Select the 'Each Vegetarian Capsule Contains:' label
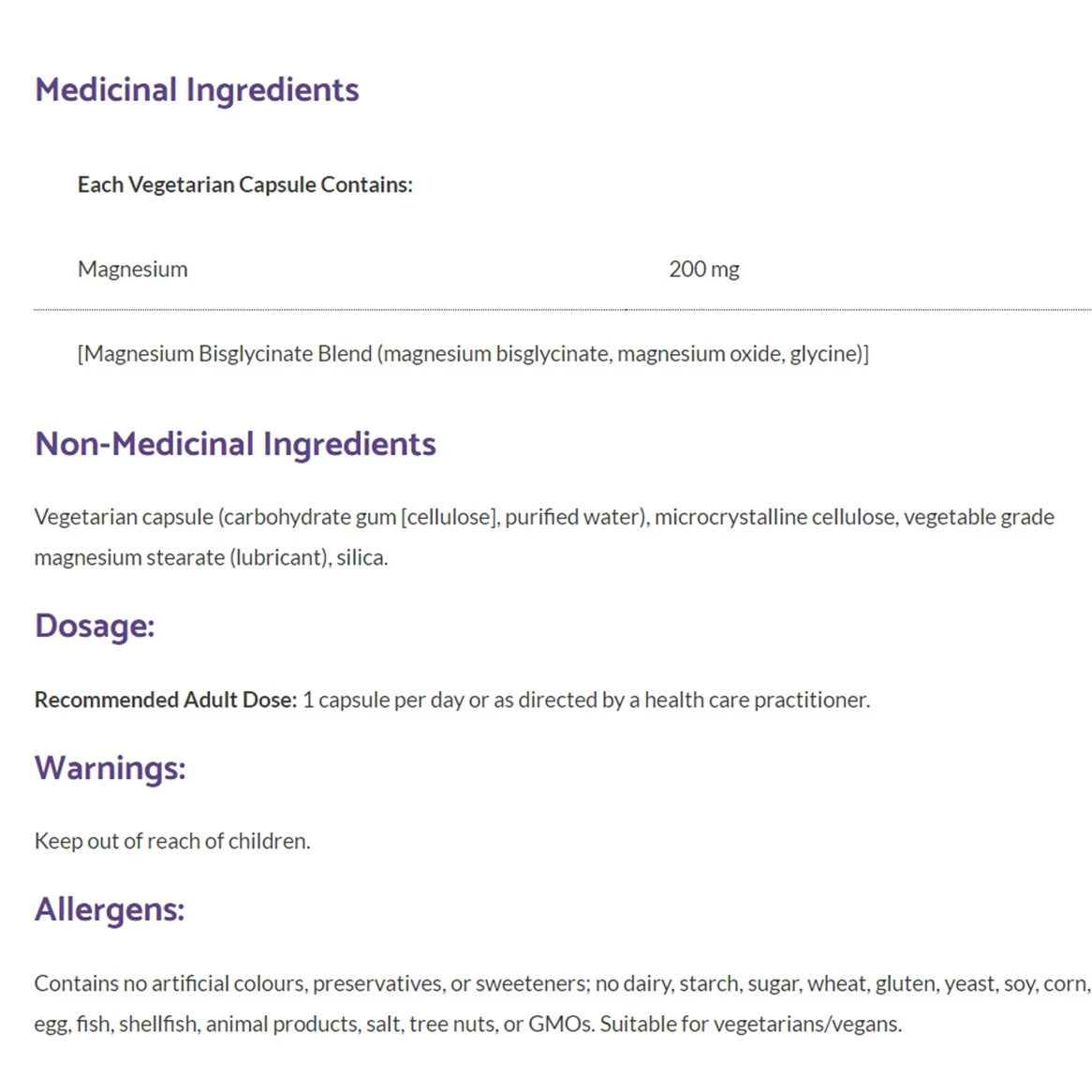The image size is (1092, 1092). (245, 185)
